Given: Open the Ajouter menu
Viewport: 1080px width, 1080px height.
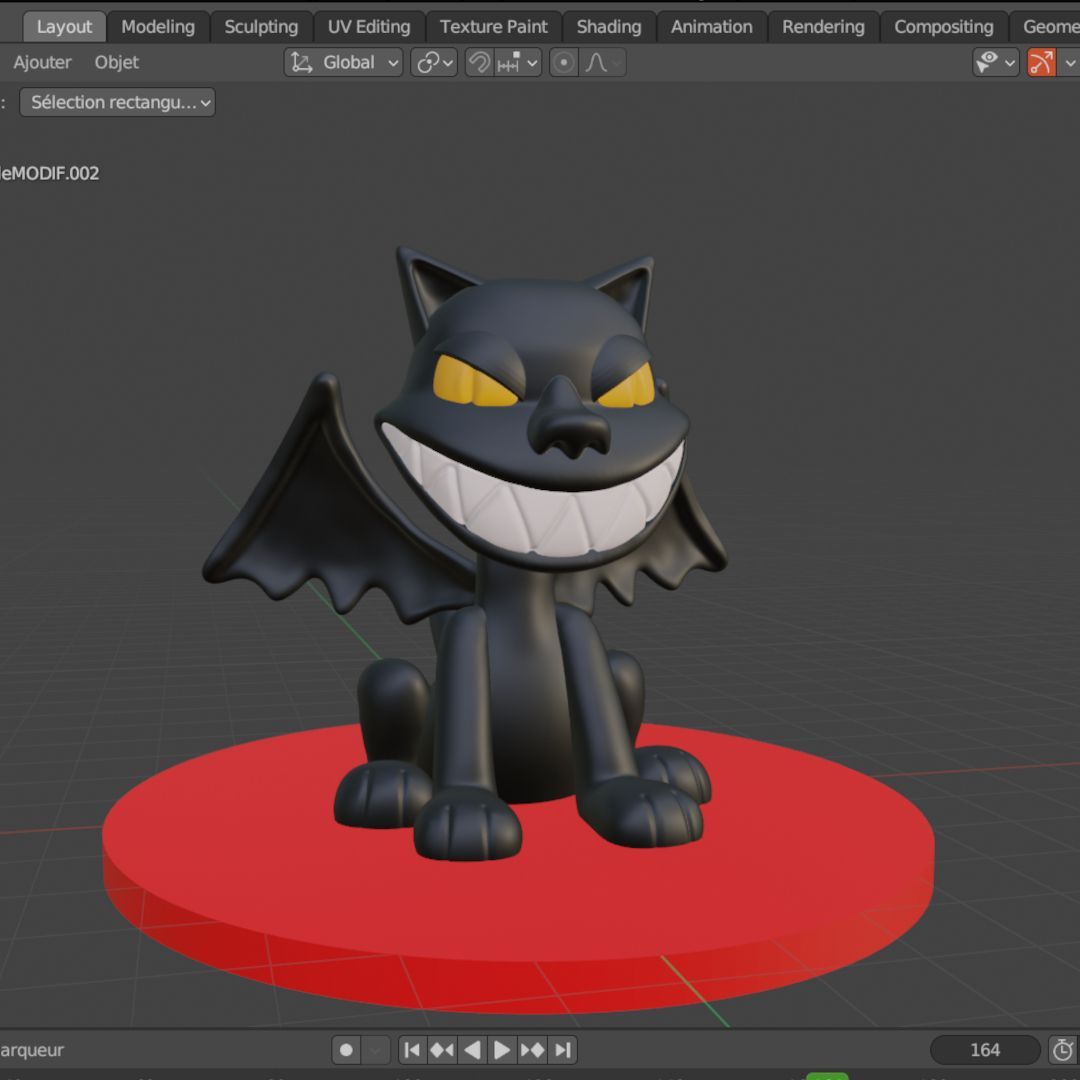Looking at the screenshot, I should click(x=42, y=63).
